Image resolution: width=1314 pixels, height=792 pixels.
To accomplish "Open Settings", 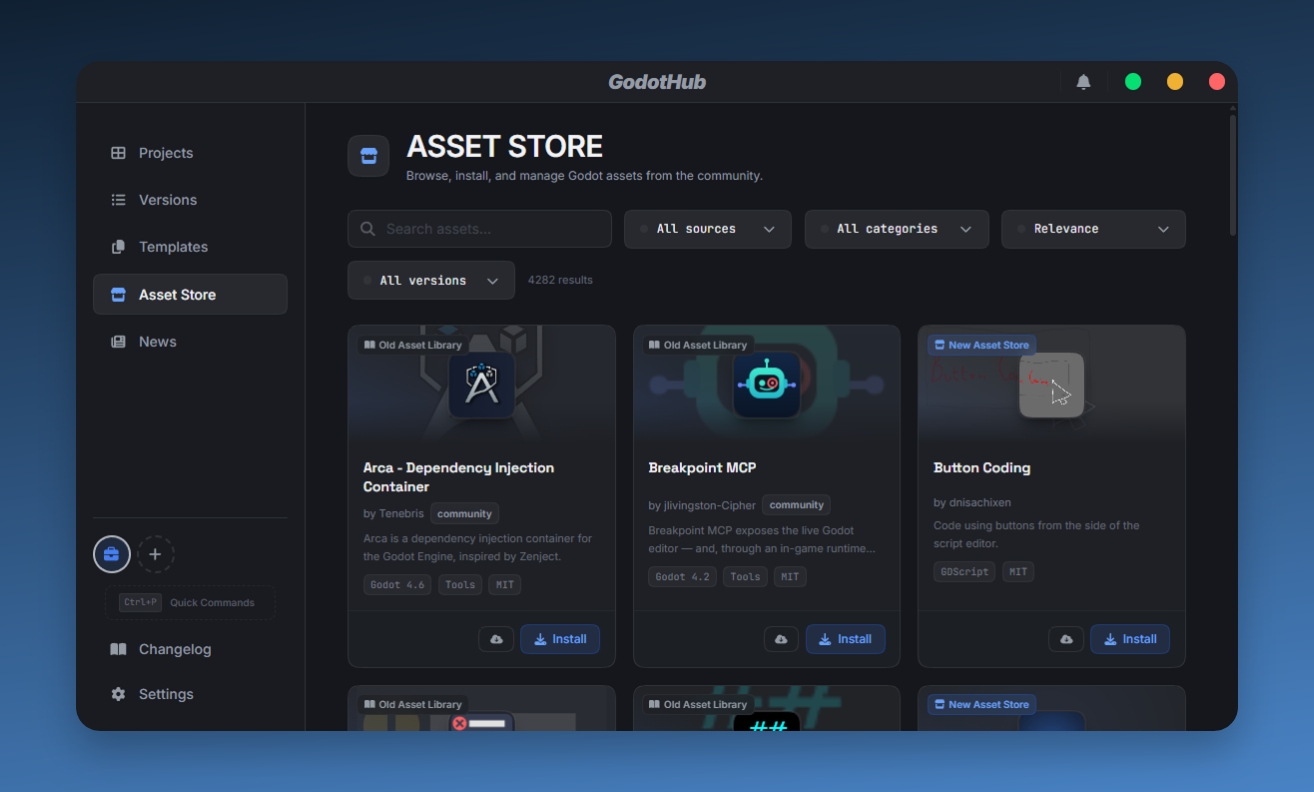I will (190, 694).
